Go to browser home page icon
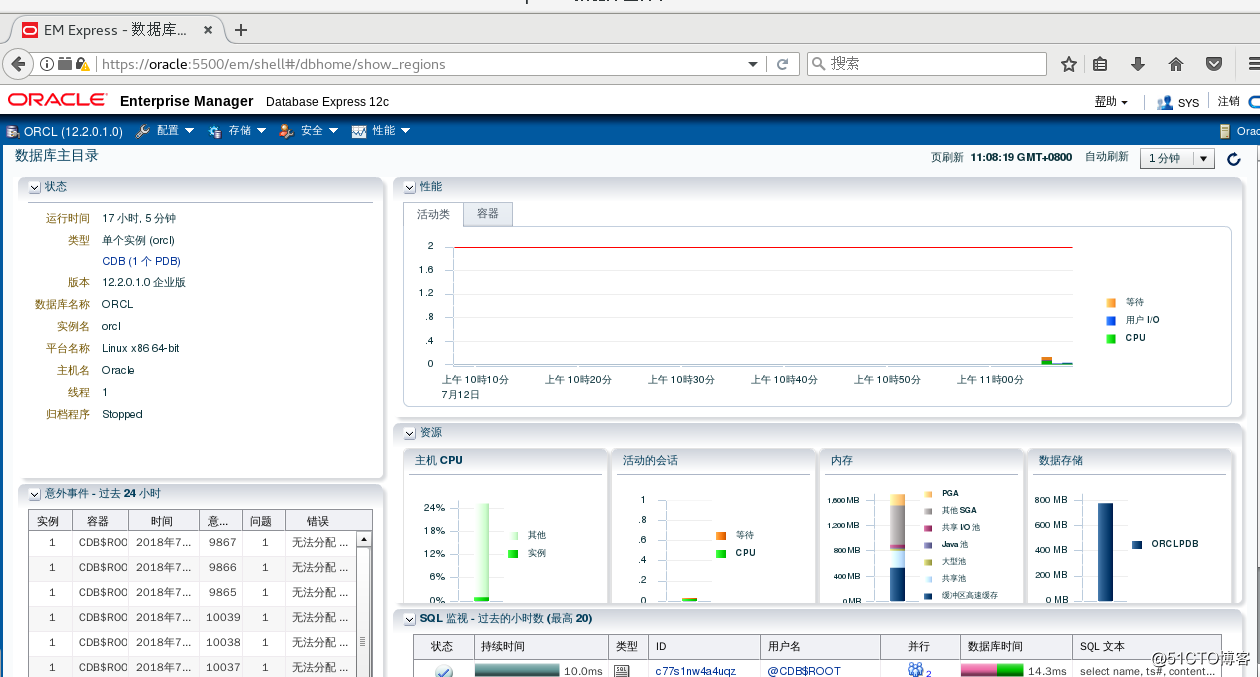Screen dimensions: 1260x677 pyautogui.click(x=1176, y=64)
